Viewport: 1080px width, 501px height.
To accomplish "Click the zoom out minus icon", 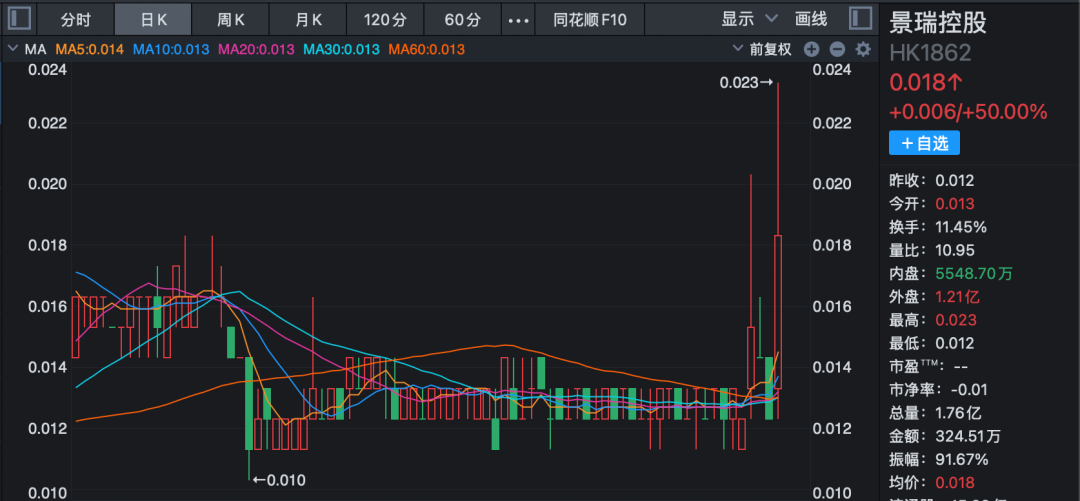I will point(837,49).
